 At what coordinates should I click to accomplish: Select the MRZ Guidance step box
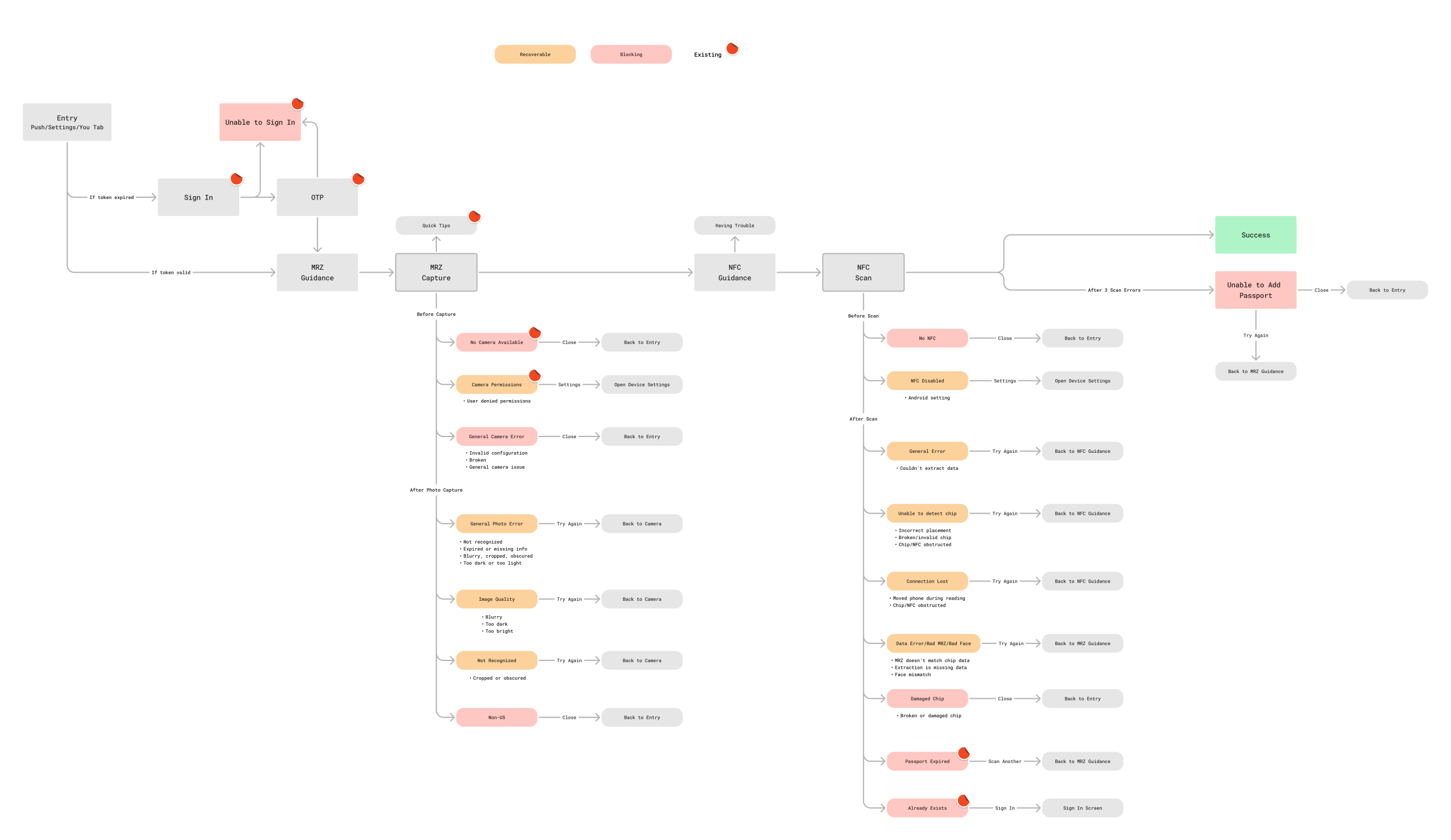pyautogui.click(x=317, y=272)
